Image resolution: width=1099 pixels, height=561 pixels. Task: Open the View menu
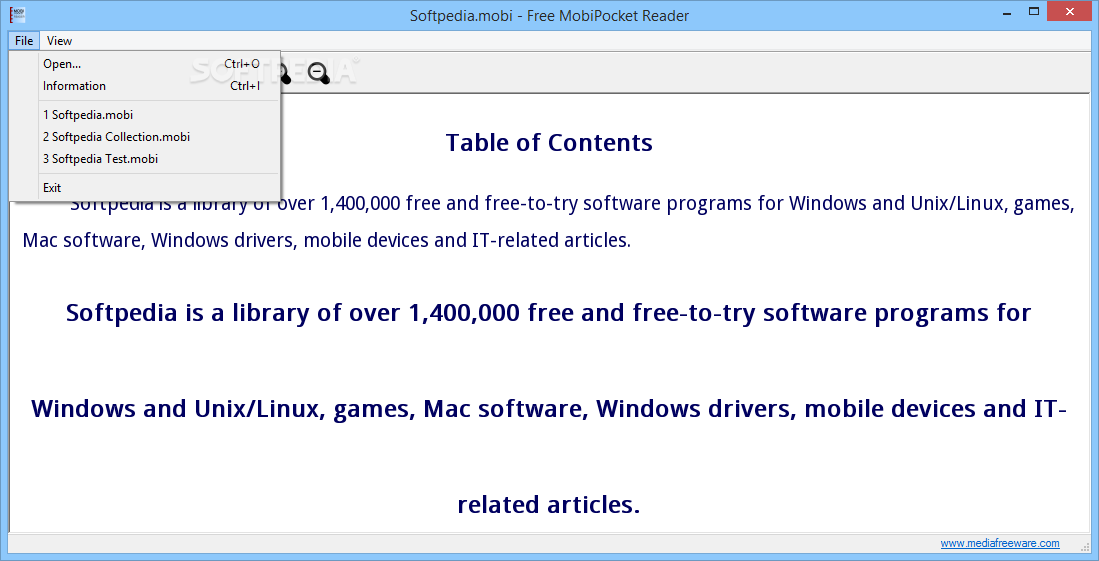coord(60,41)
